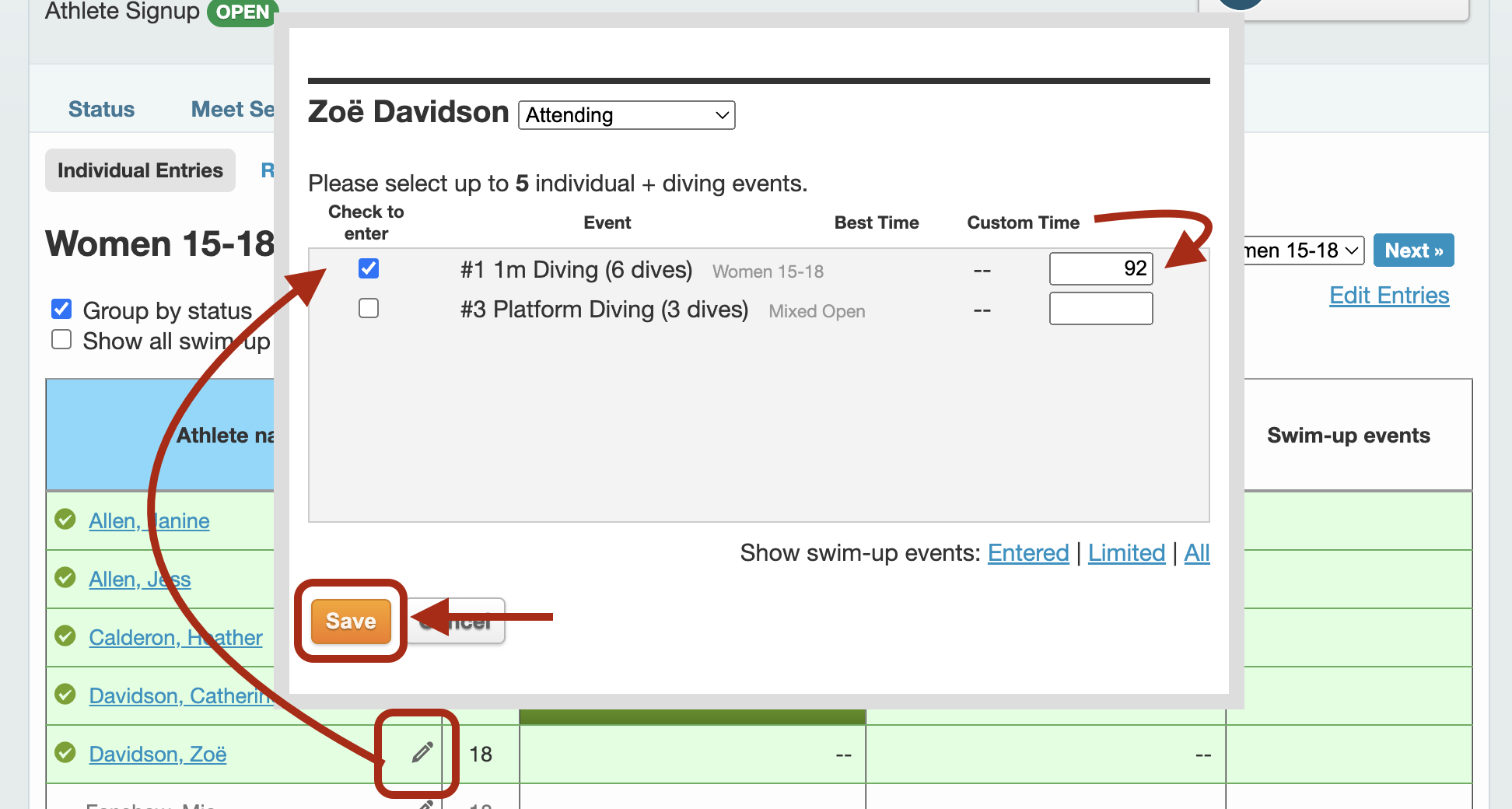
Task: Check the #3 Platform Diving event checkbox
Action: (x=369, y=308)
